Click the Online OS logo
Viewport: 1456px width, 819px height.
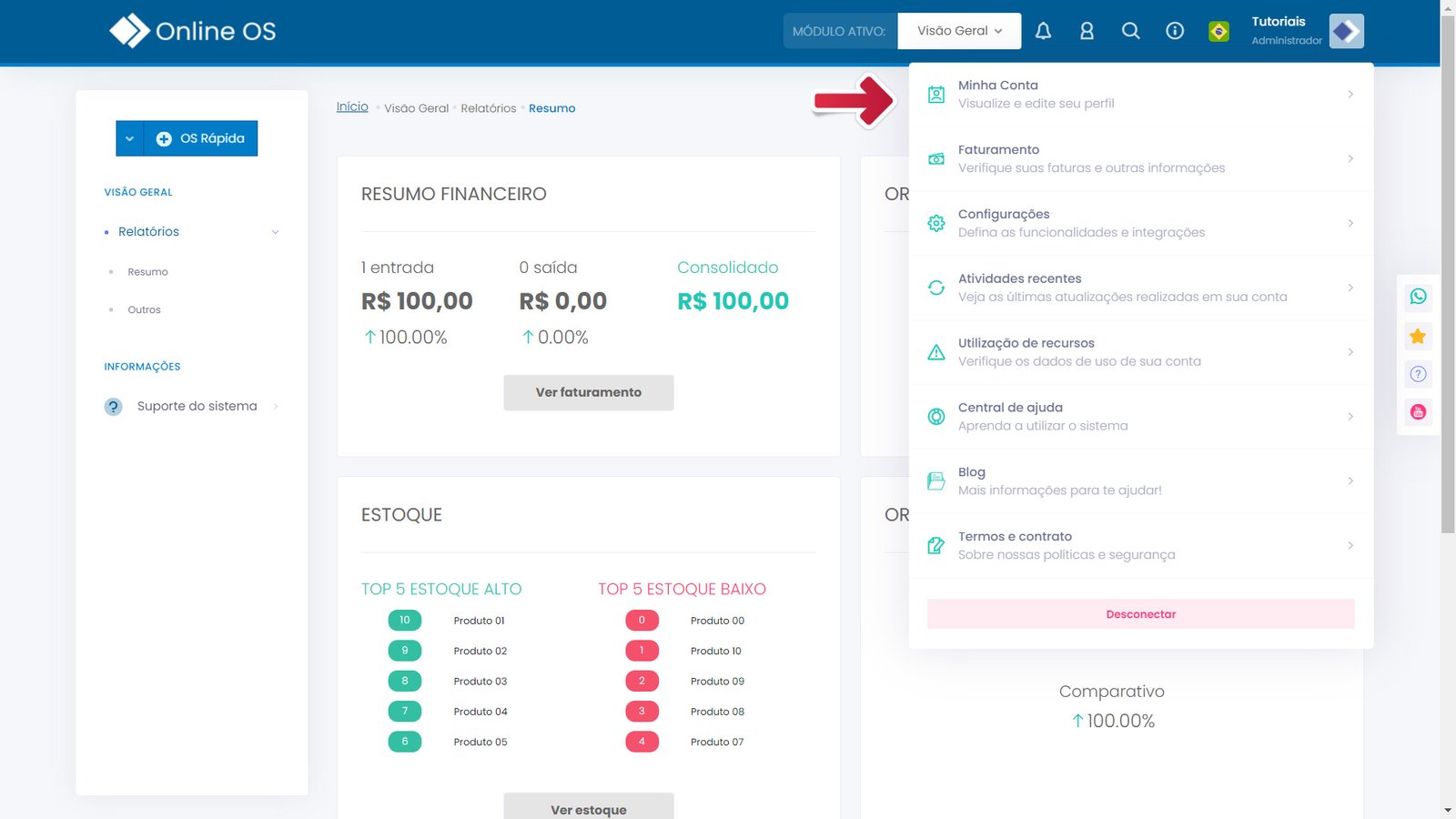click(x=192, y=31)
